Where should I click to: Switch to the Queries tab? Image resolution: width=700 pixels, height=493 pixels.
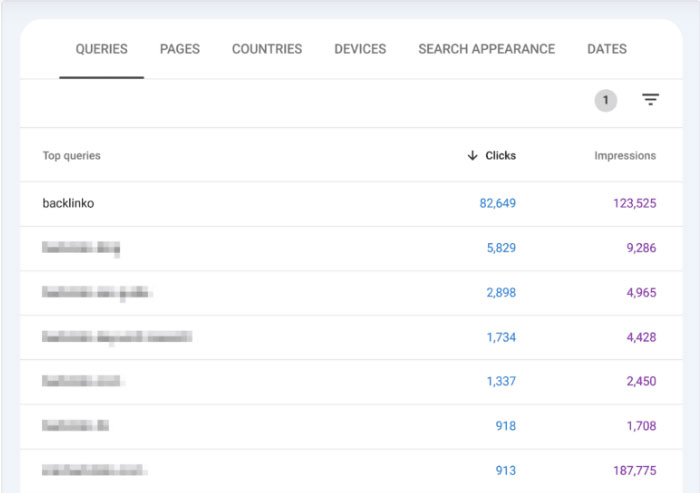(101, 49)
